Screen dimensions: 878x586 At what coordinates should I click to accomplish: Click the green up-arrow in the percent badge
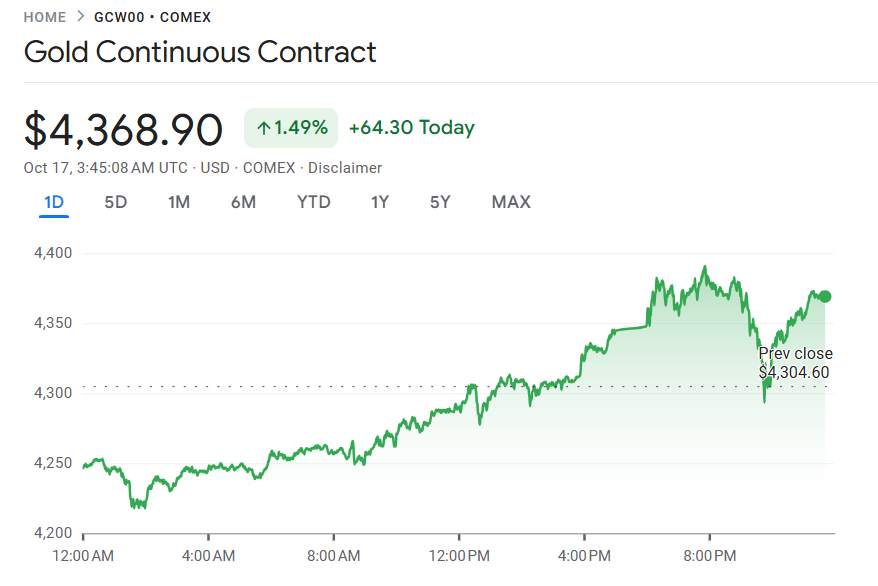coord(264,128)
